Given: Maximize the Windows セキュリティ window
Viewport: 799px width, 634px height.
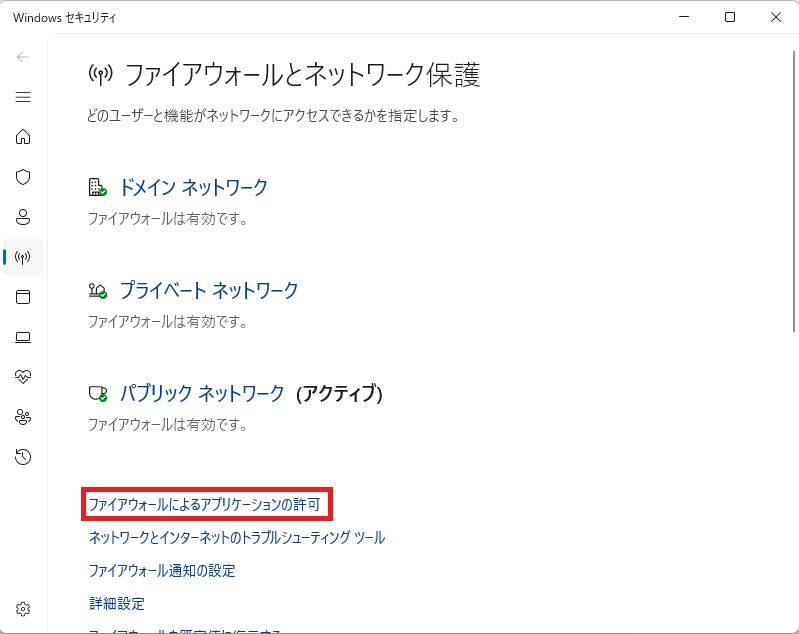Looking at the screenshot, I should point(730,17).
